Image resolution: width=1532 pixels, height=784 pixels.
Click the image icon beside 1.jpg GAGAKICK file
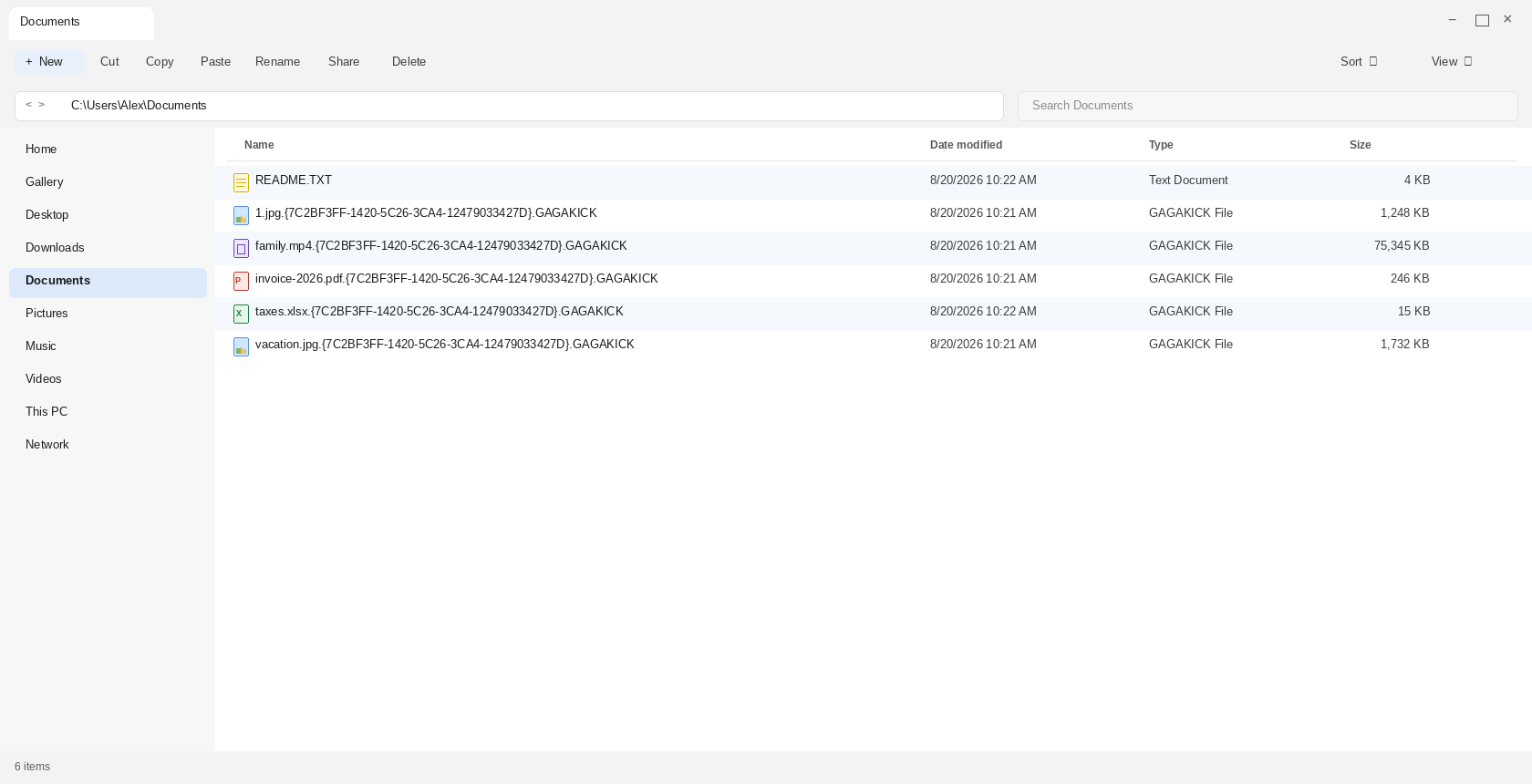pos(241,216)
